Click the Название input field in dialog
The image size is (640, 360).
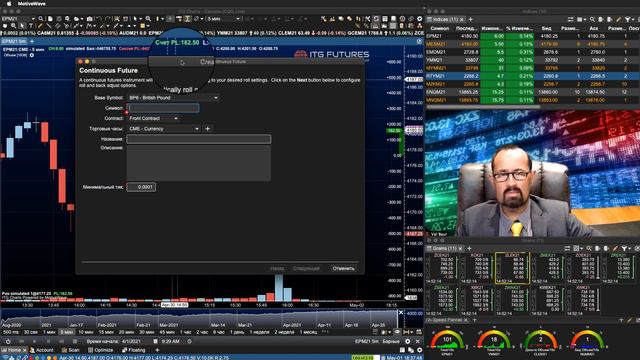click(x=198, y=139)
